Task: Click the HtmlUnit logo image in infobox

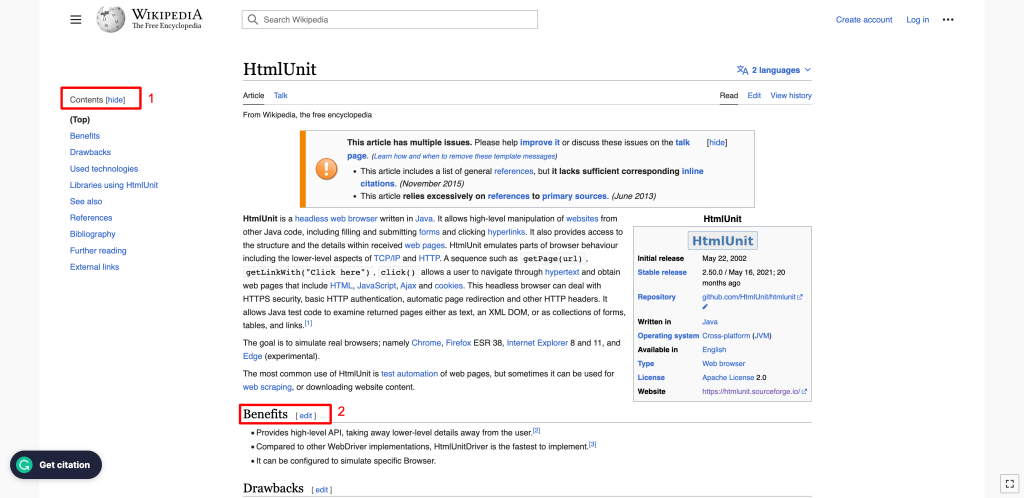Action: click(x=722, y=241)
